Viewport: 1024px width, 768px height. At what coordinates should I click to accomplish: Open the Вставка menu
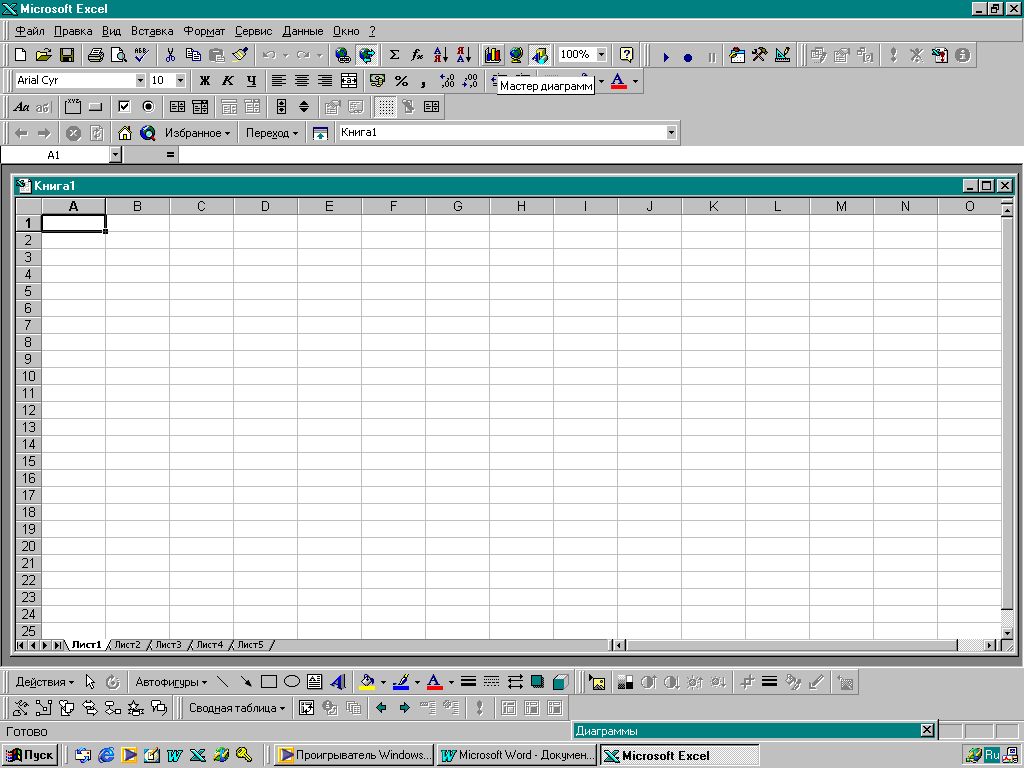[x=152, y=31]
